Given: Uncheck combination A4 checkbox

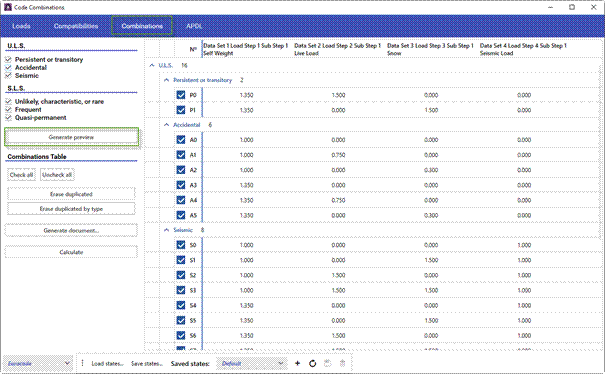Looking at the screenshot, I should (181, 200).
